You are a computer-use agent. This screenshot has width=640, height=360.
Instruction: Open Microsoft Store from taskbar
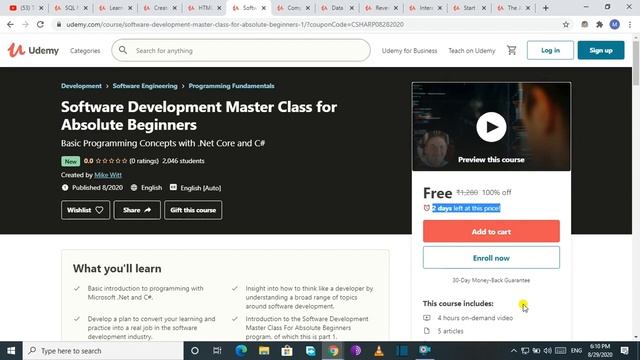(287, 351)
